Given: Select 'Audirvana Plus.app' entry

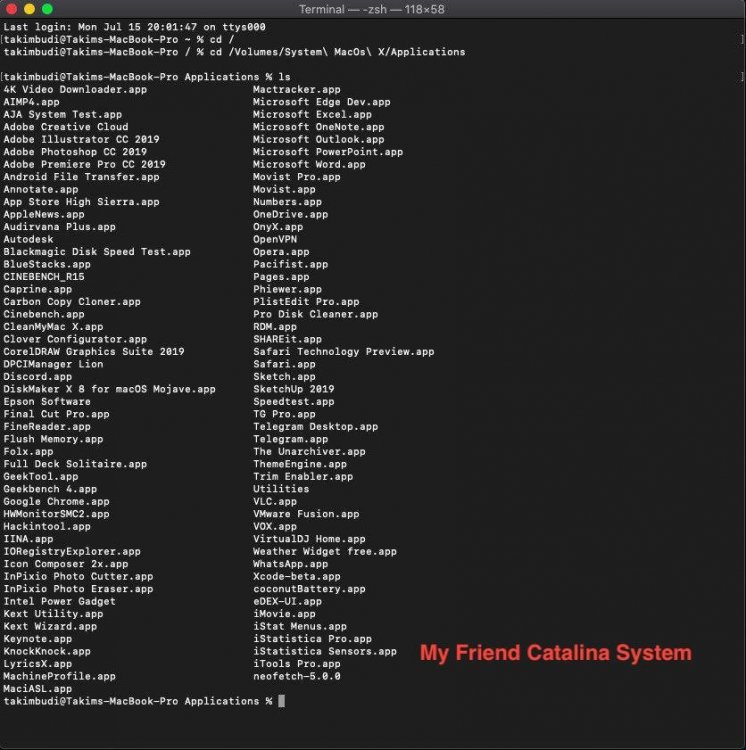Looking at the screenshot, I should (x=60, y=227).
